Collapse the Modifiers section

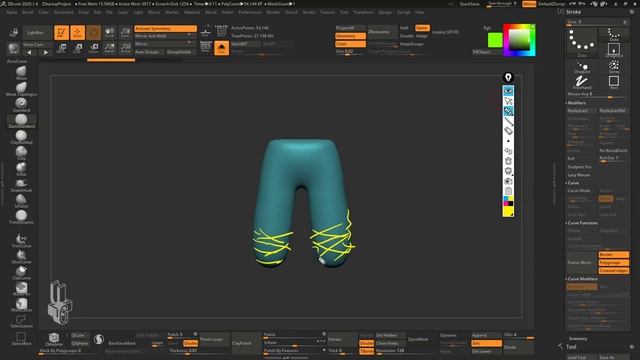point(576,103)
